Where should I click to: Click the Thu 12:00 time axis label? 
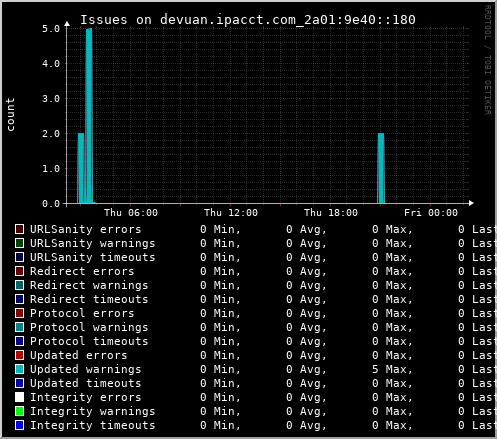[231, 213]
